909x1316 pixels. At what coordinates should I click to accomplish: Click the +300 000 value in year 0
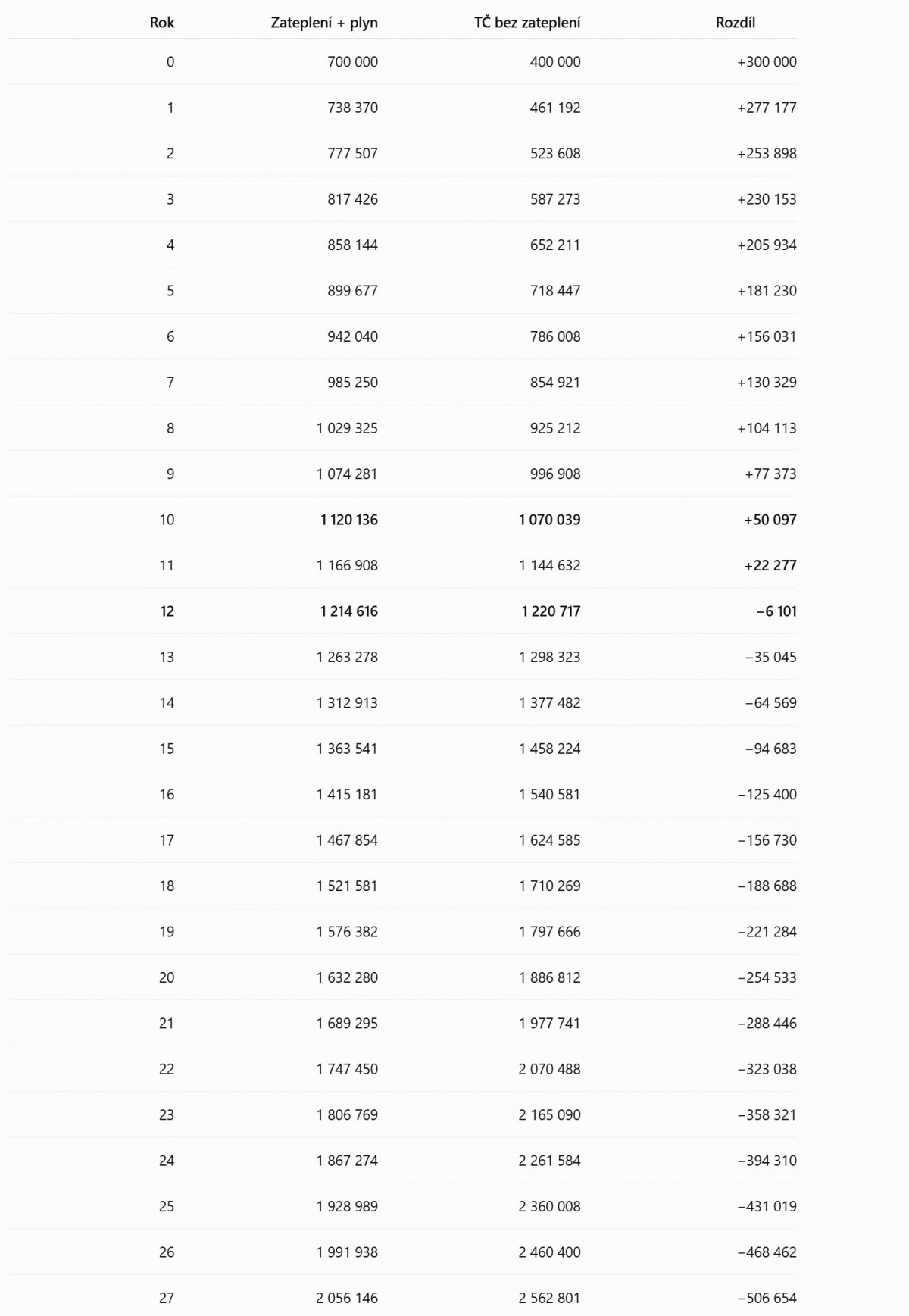coord(767,62)
